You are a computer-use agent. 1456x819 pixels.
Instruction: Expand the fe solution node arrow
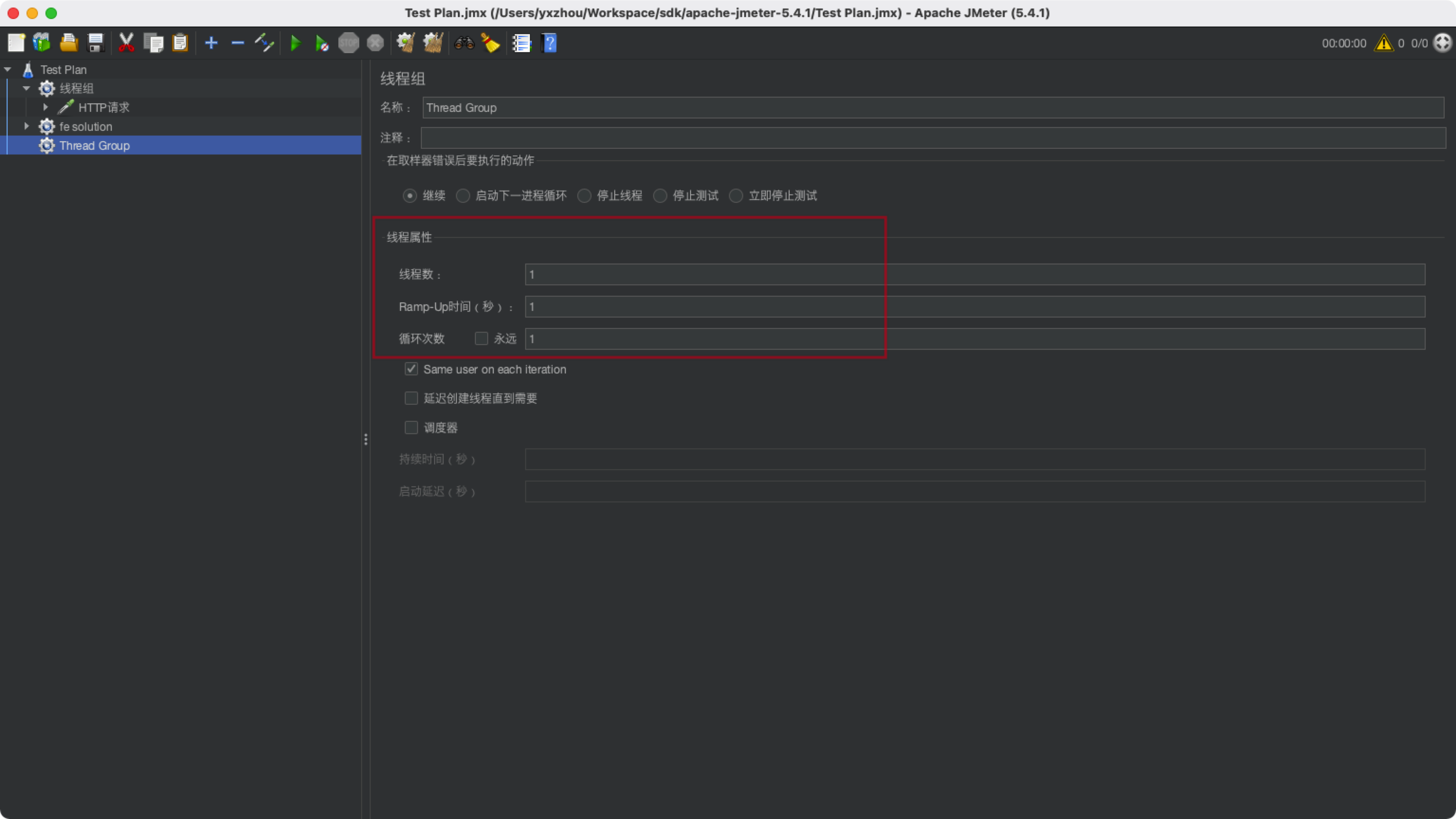point(26,126)
